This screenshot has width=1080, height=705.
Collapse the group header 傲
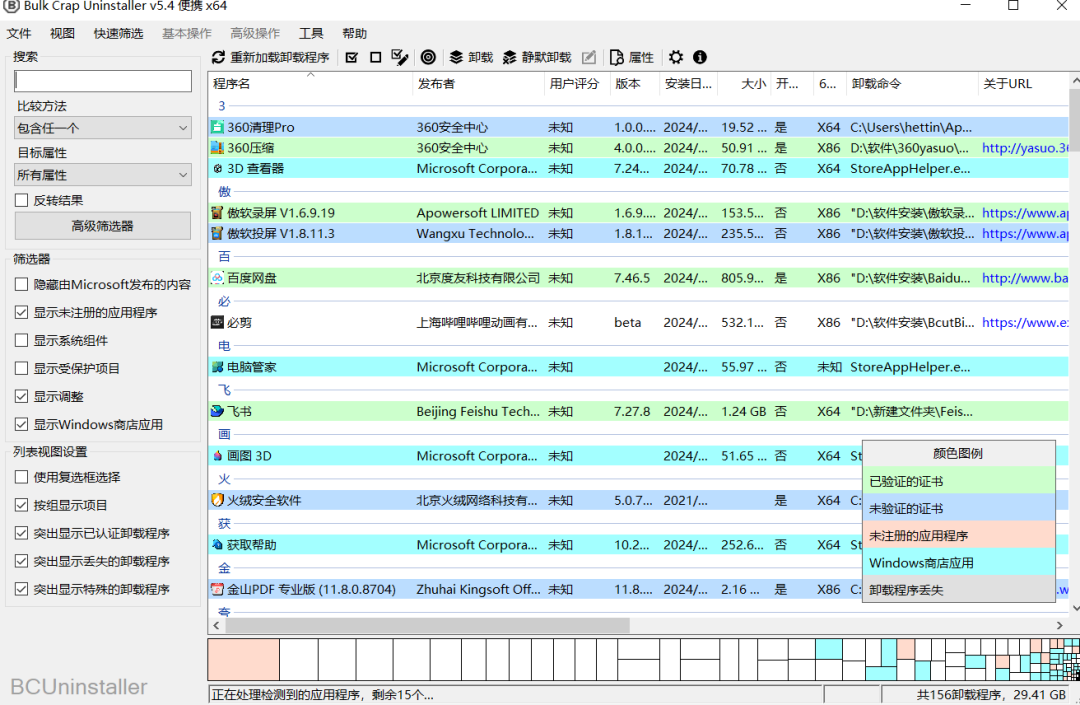coord(225,191)
